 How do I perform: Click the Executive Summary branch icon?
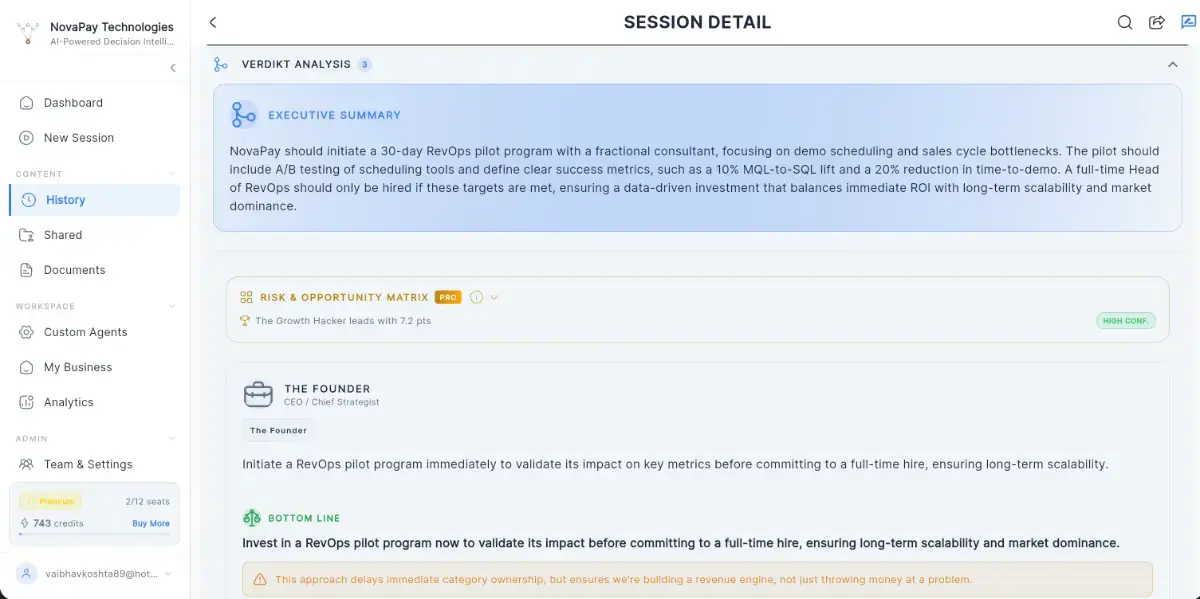coord(244,115)
